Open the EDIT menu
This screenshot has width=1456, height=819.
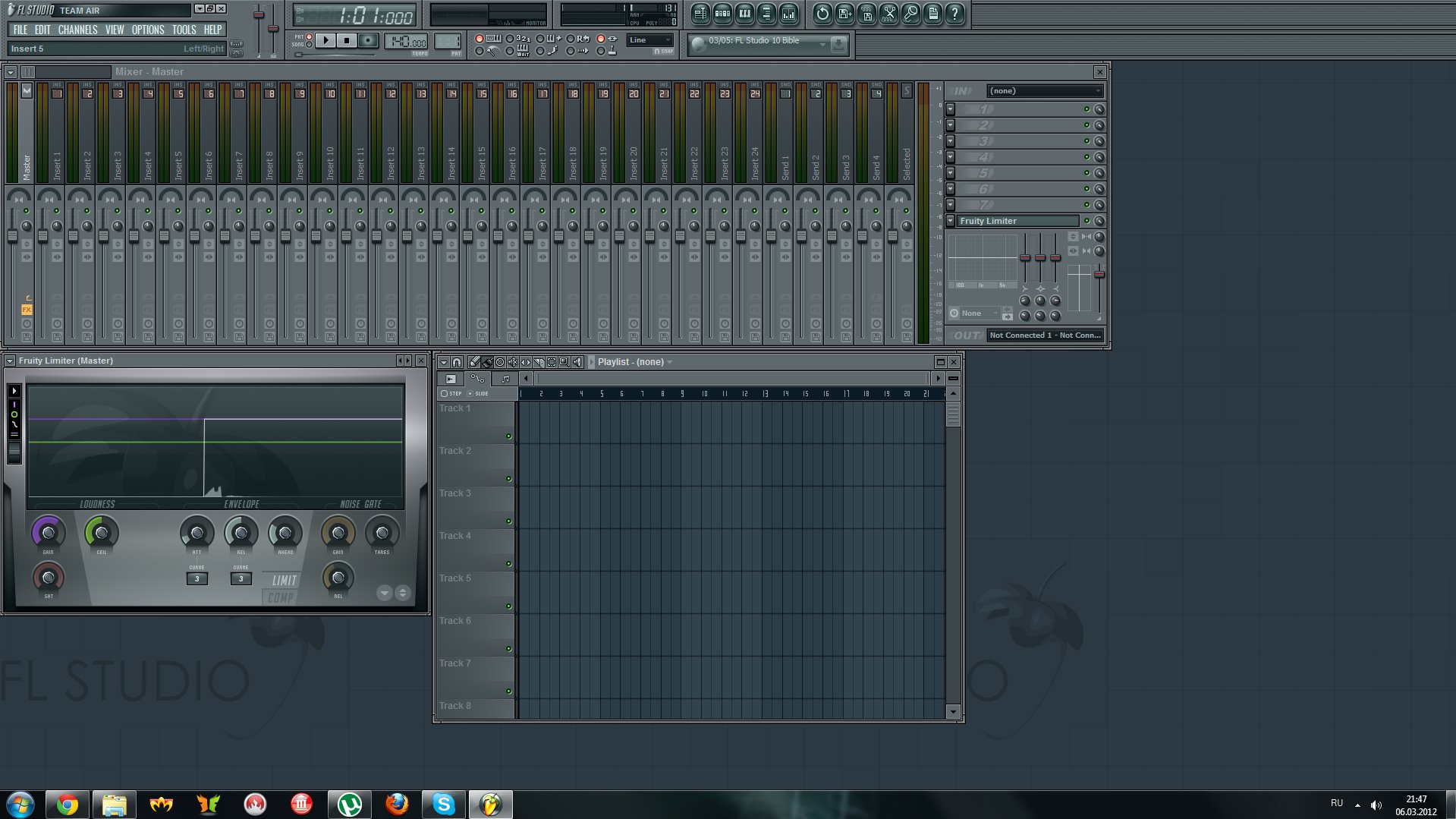(x=42, y=30)
